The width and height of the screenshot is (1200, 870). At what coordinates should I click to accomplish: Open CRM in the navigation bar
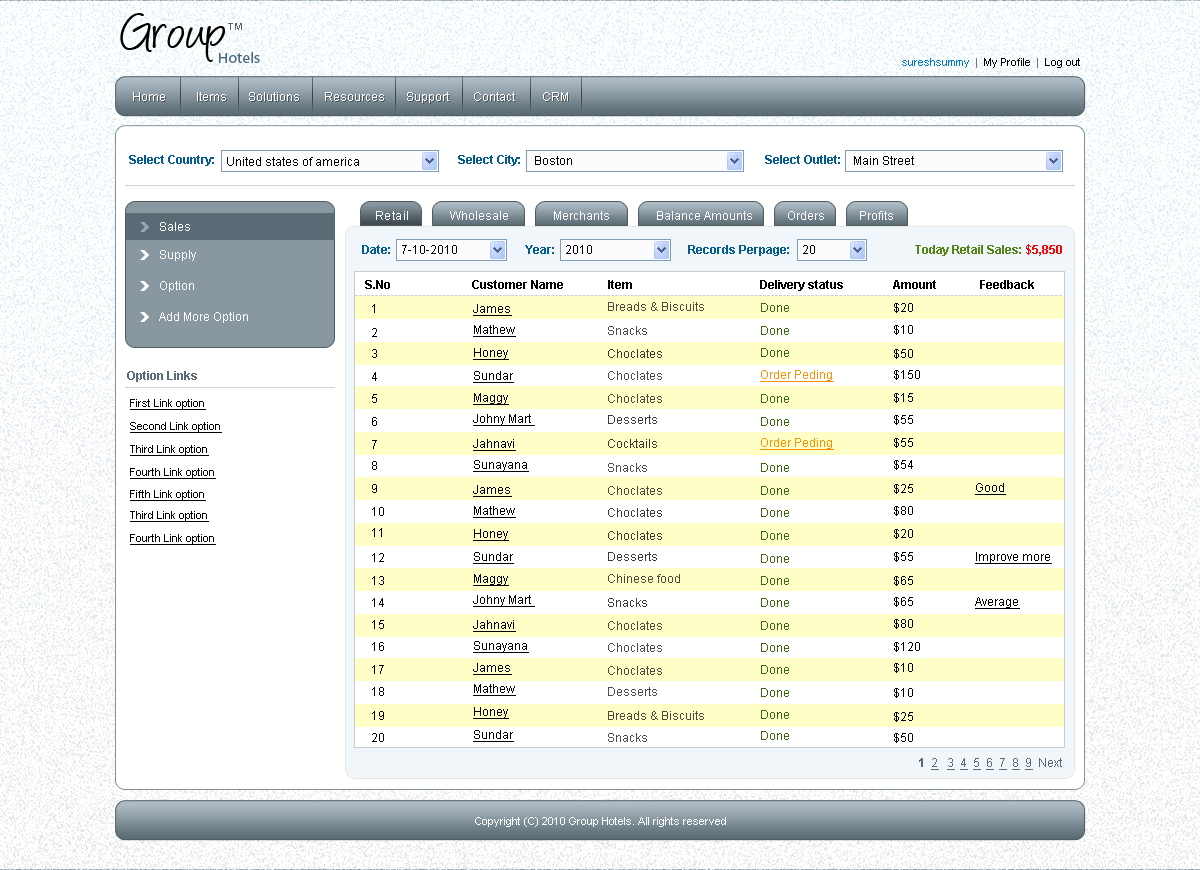(555, 97)
